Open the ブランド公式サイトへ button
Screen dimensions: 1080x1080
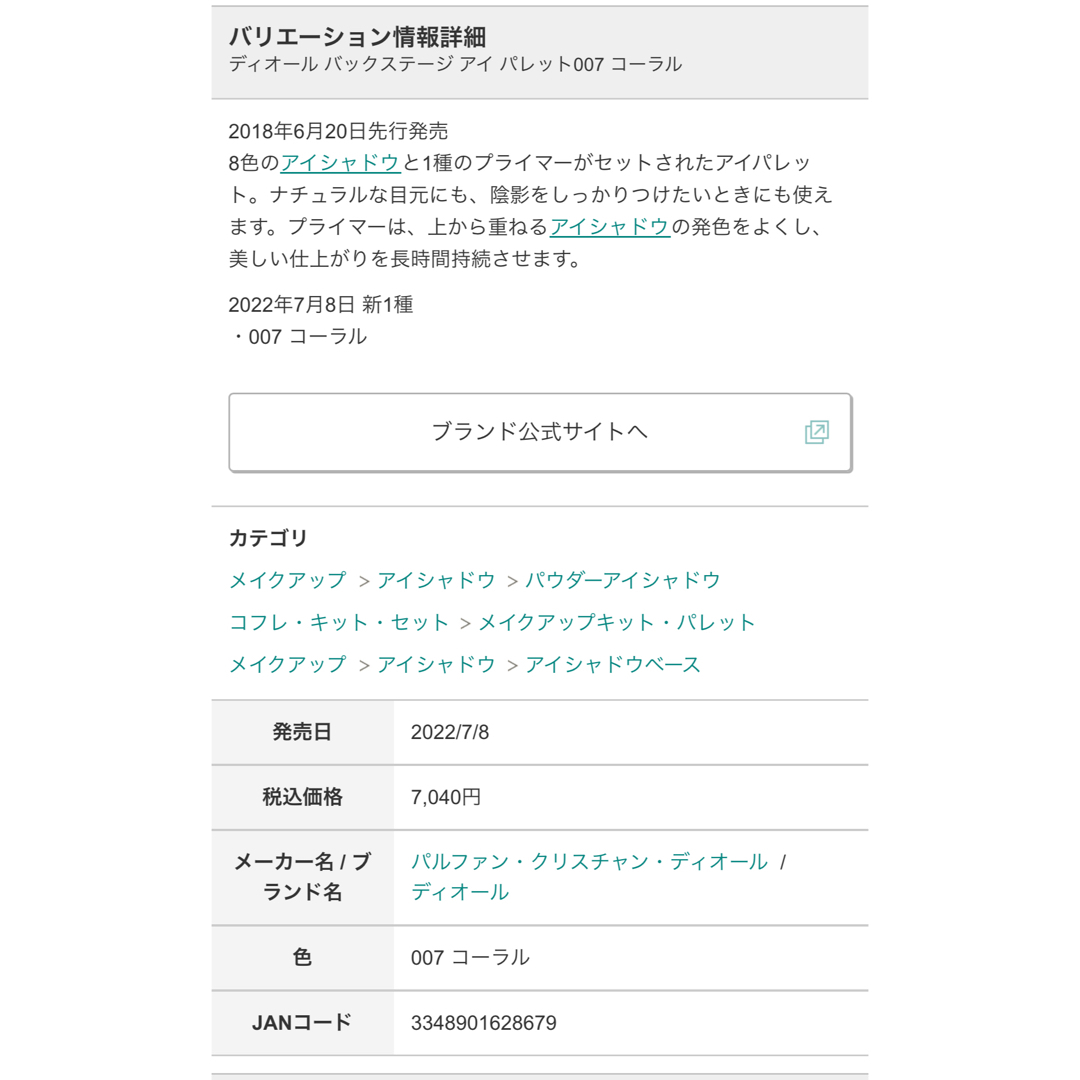coord(540,433)
